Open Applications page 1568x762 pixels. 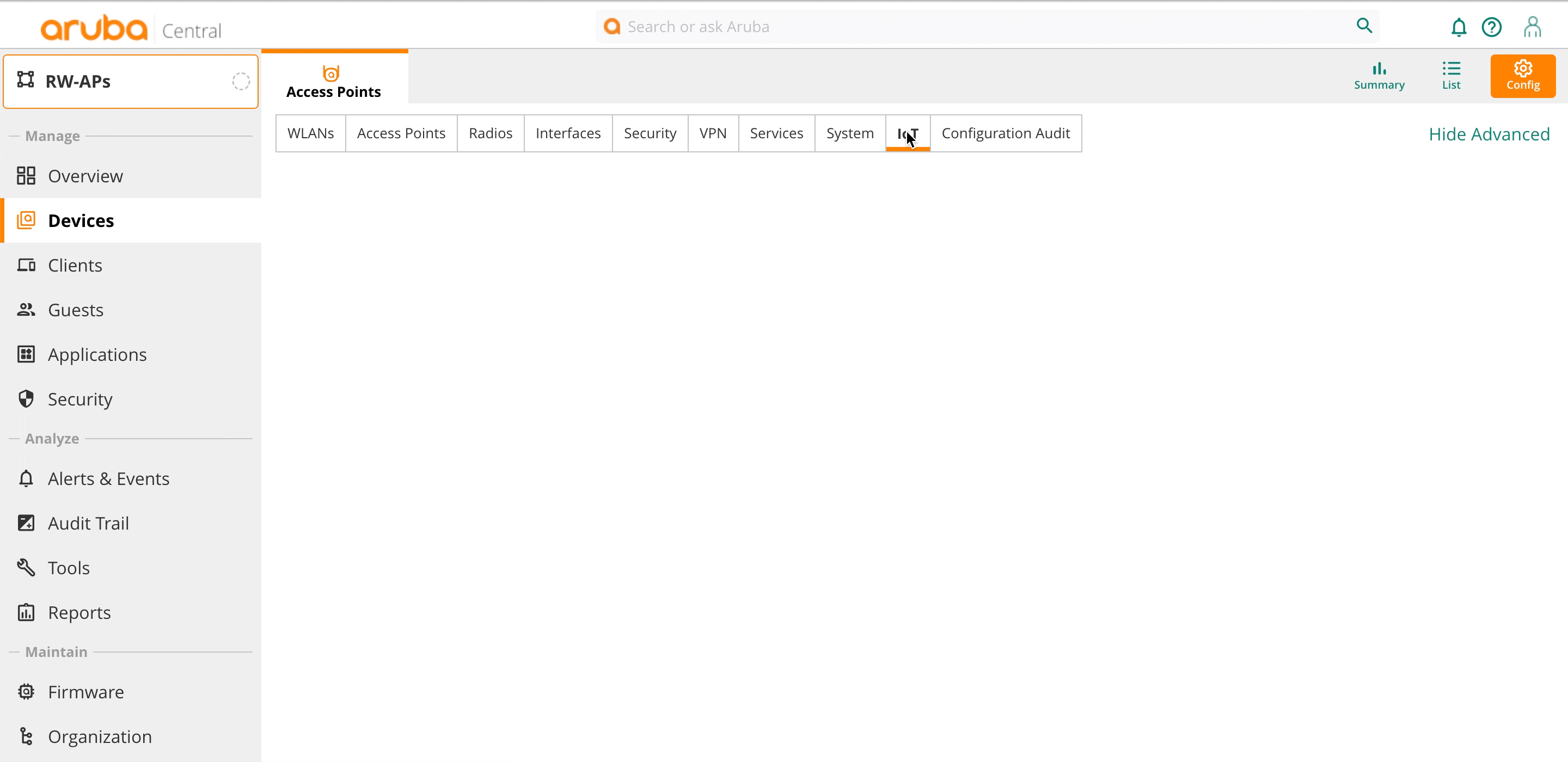(x=131, y=354)
